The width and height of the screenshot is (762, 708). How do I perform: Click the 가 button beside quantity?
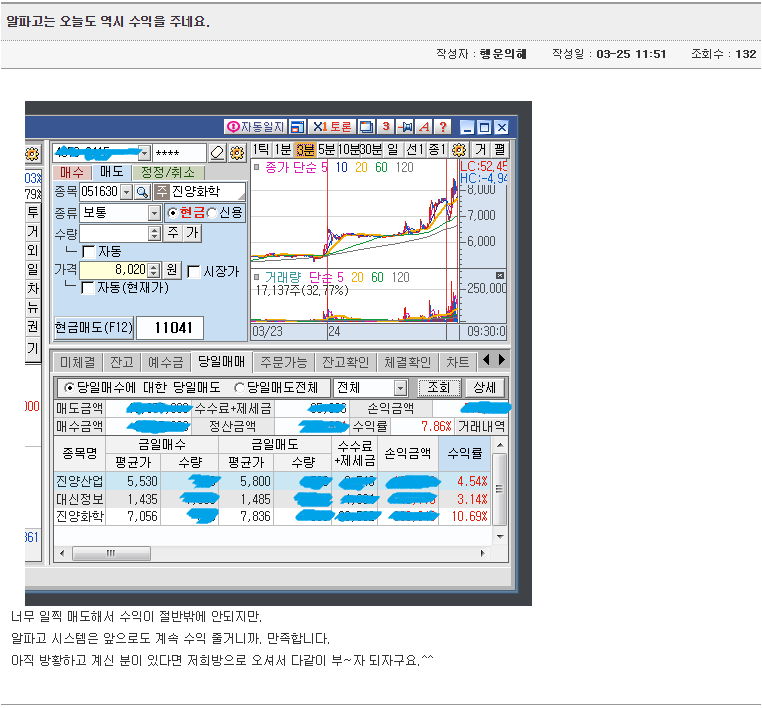192,233
